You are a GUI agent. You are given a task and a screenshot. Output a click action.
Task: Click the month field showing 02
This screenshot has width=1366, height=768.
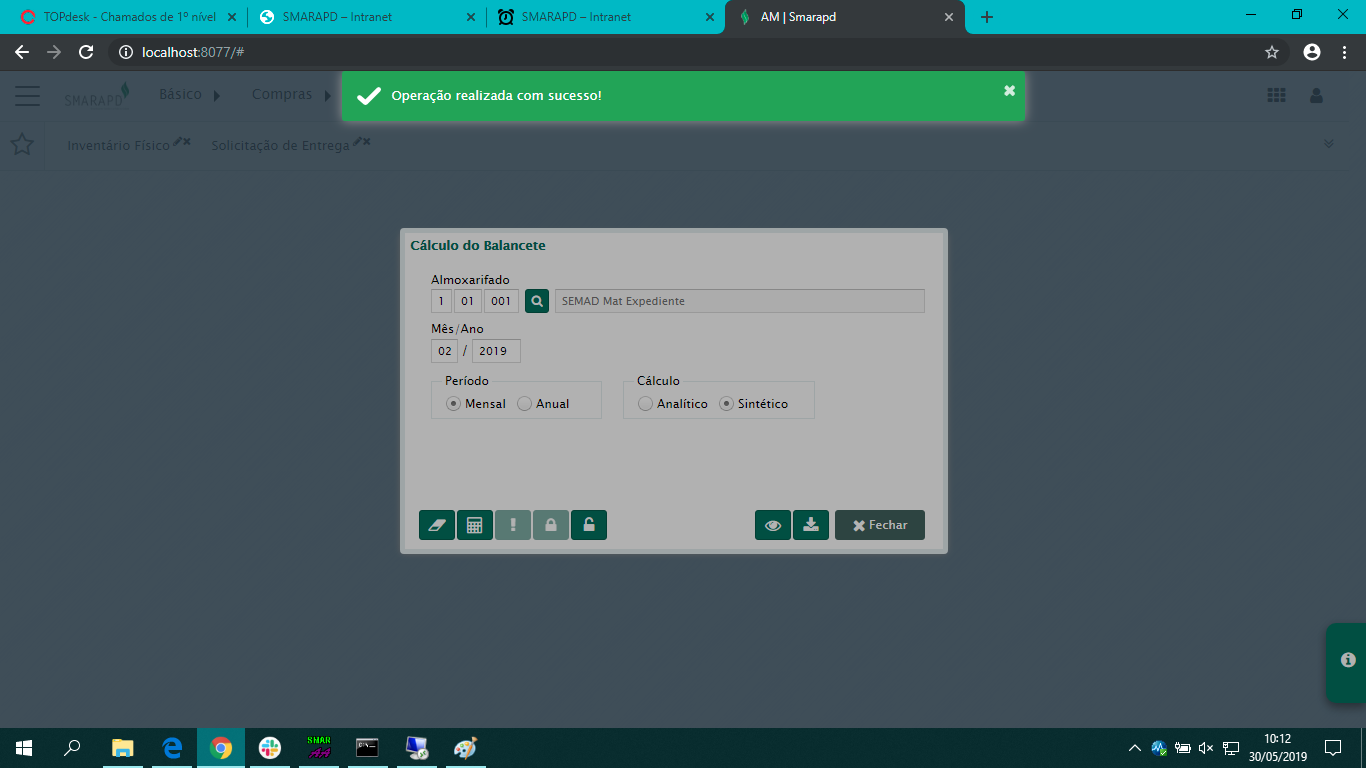tap(445, 351)
